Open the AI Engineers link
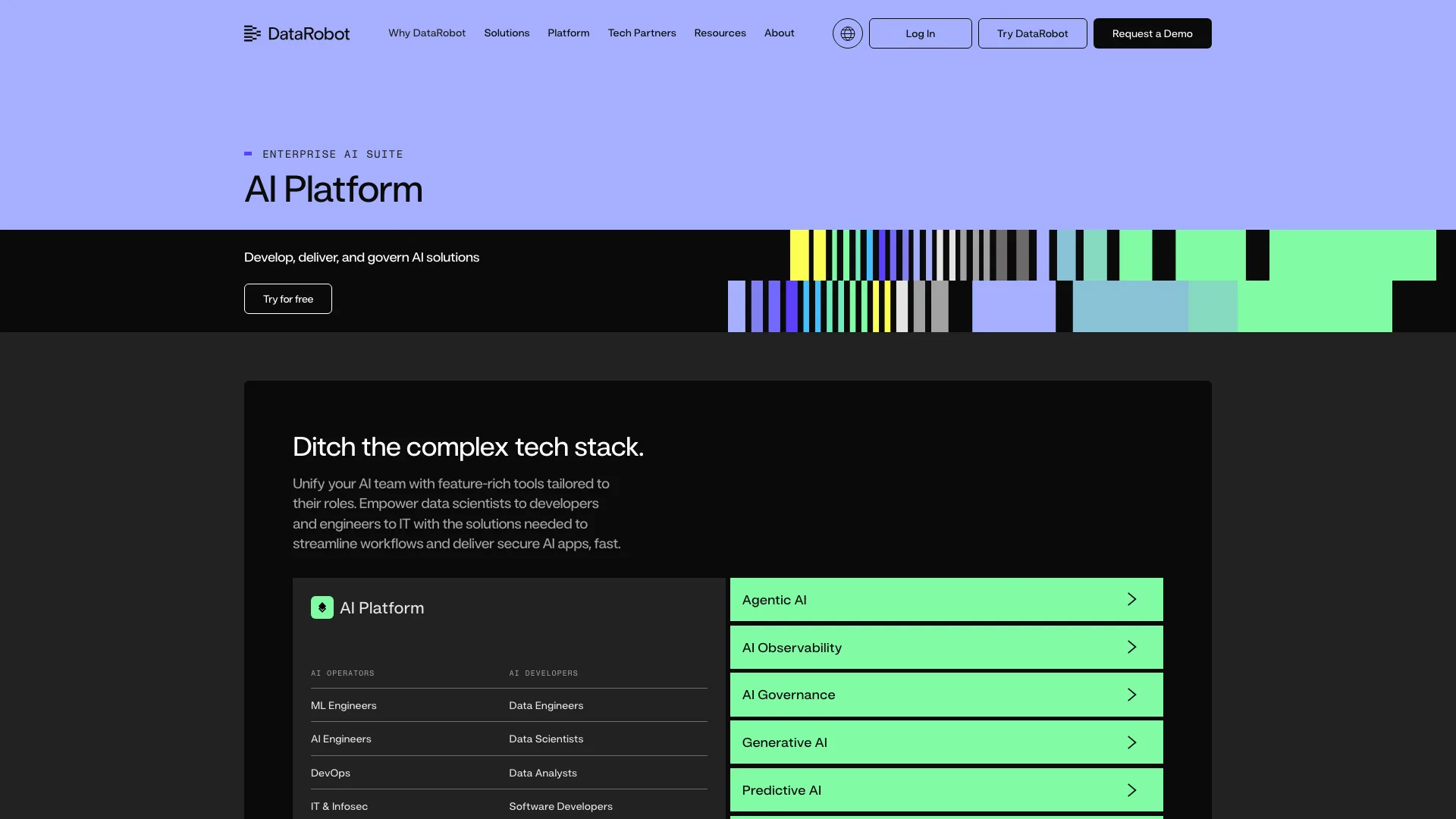 click(x=341, y=739)
